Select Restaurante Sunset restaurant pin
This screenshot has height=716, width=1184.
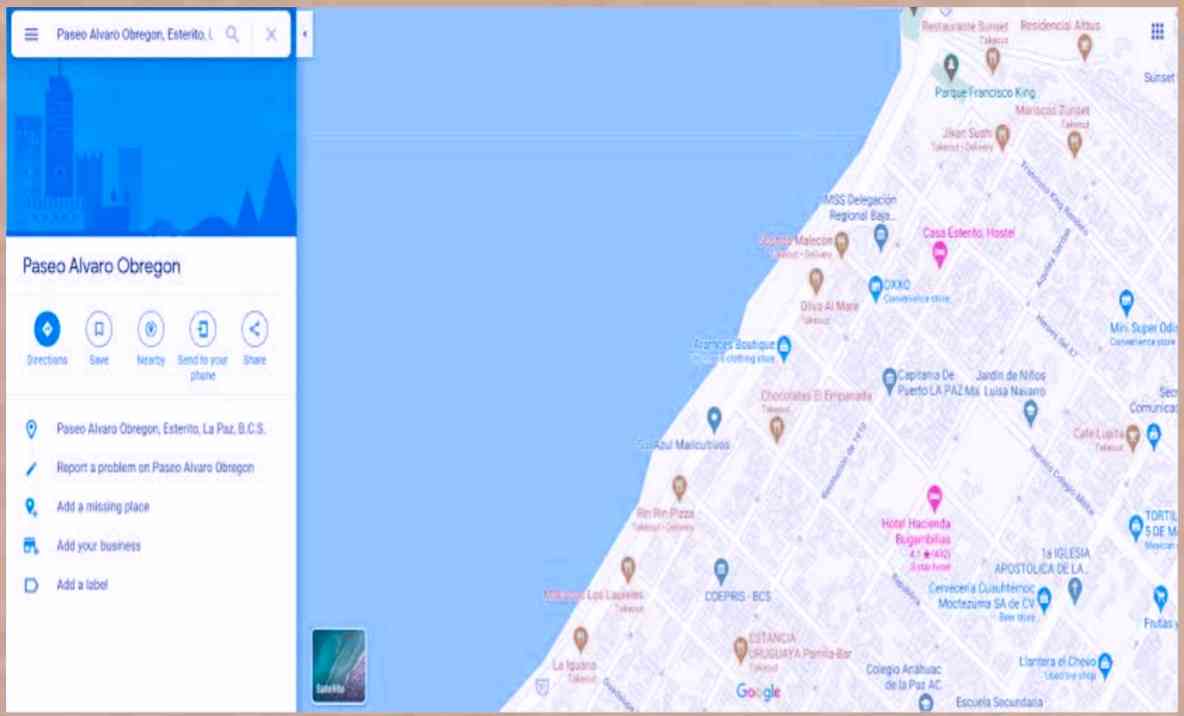pyautogui.click(x=992, y=59)
